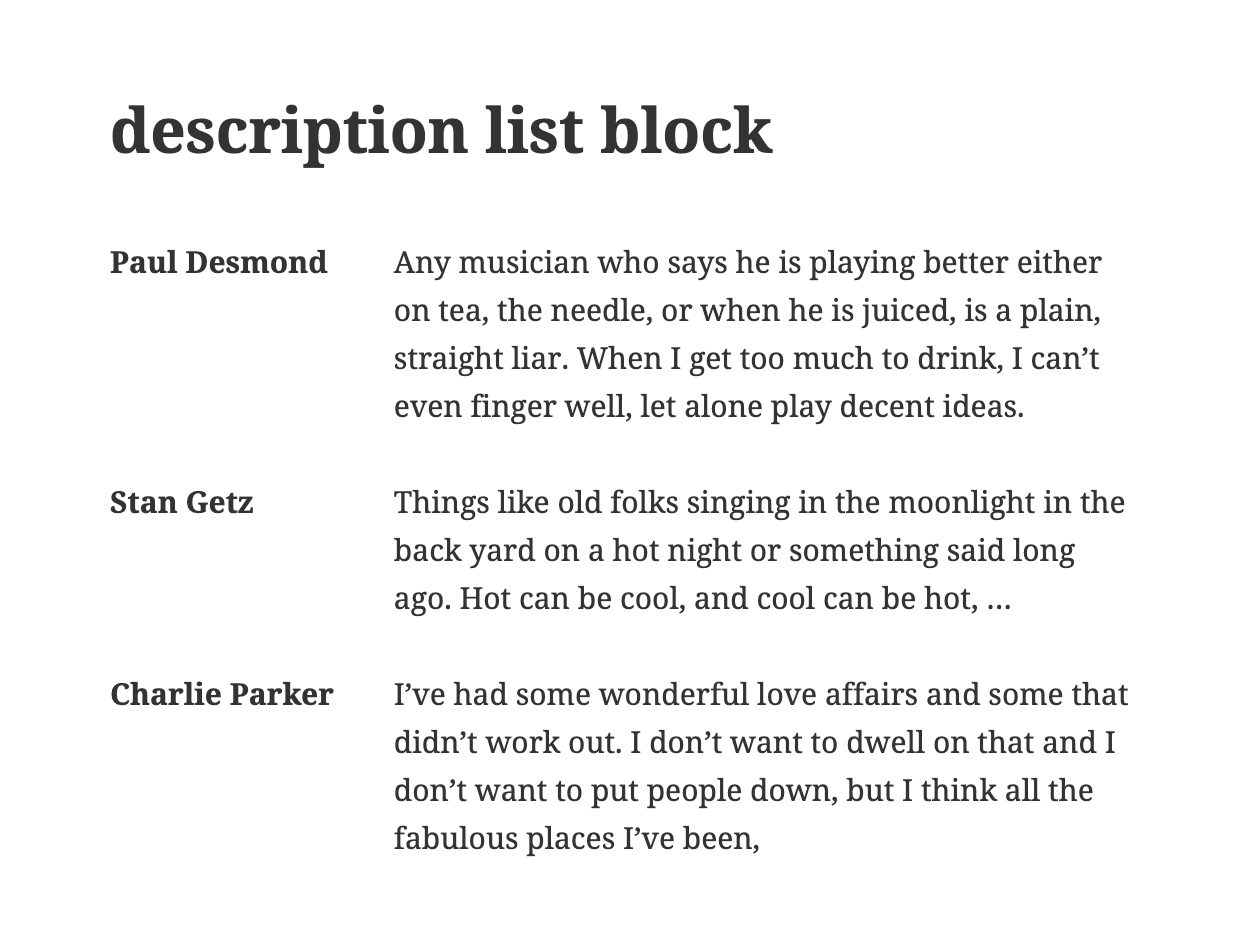This screenshot has height=946, width=1248.
Task: Click the word 'juiced' in Desmond quote
Action: (x=905, y=312)
